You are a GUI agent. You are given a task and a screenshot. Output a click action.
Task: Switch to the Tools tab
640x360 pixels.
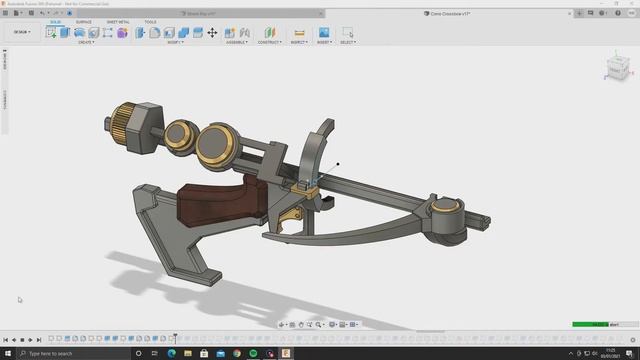click(x=150, y=22)
